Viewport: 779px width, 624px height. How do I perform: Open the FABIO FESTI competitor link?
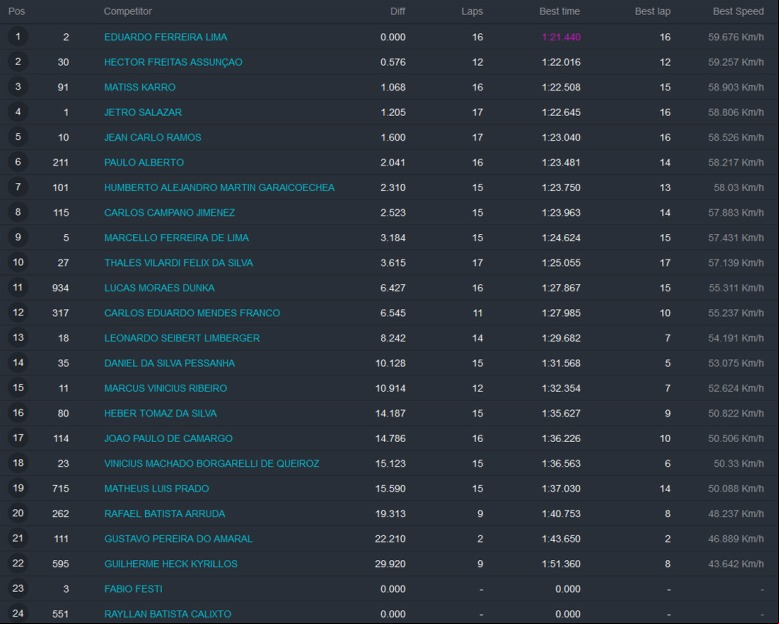[133, 589]
